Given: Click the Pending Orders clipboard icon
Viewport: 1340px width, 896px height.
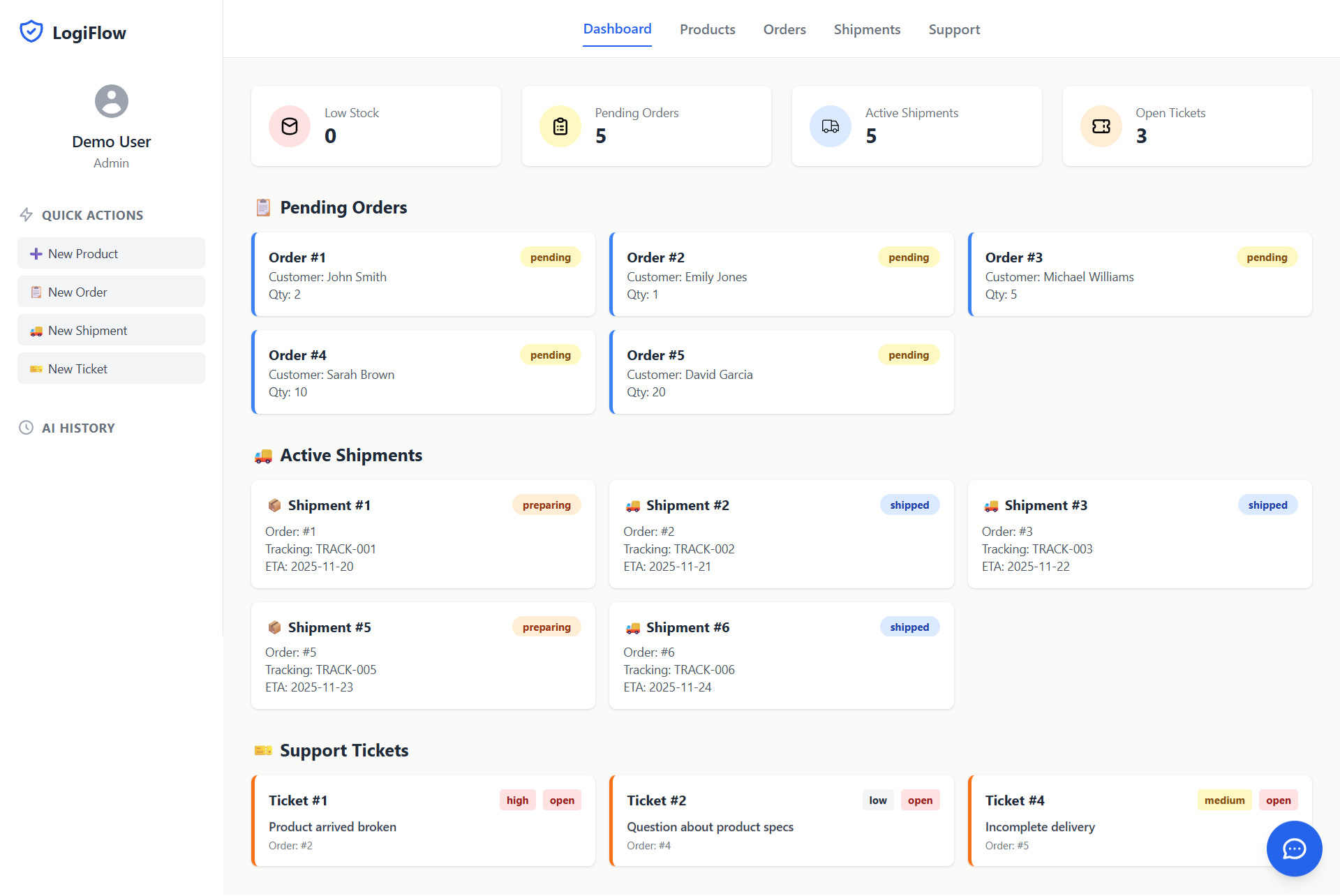Looking at the screenshot, I should click(560, 126).
